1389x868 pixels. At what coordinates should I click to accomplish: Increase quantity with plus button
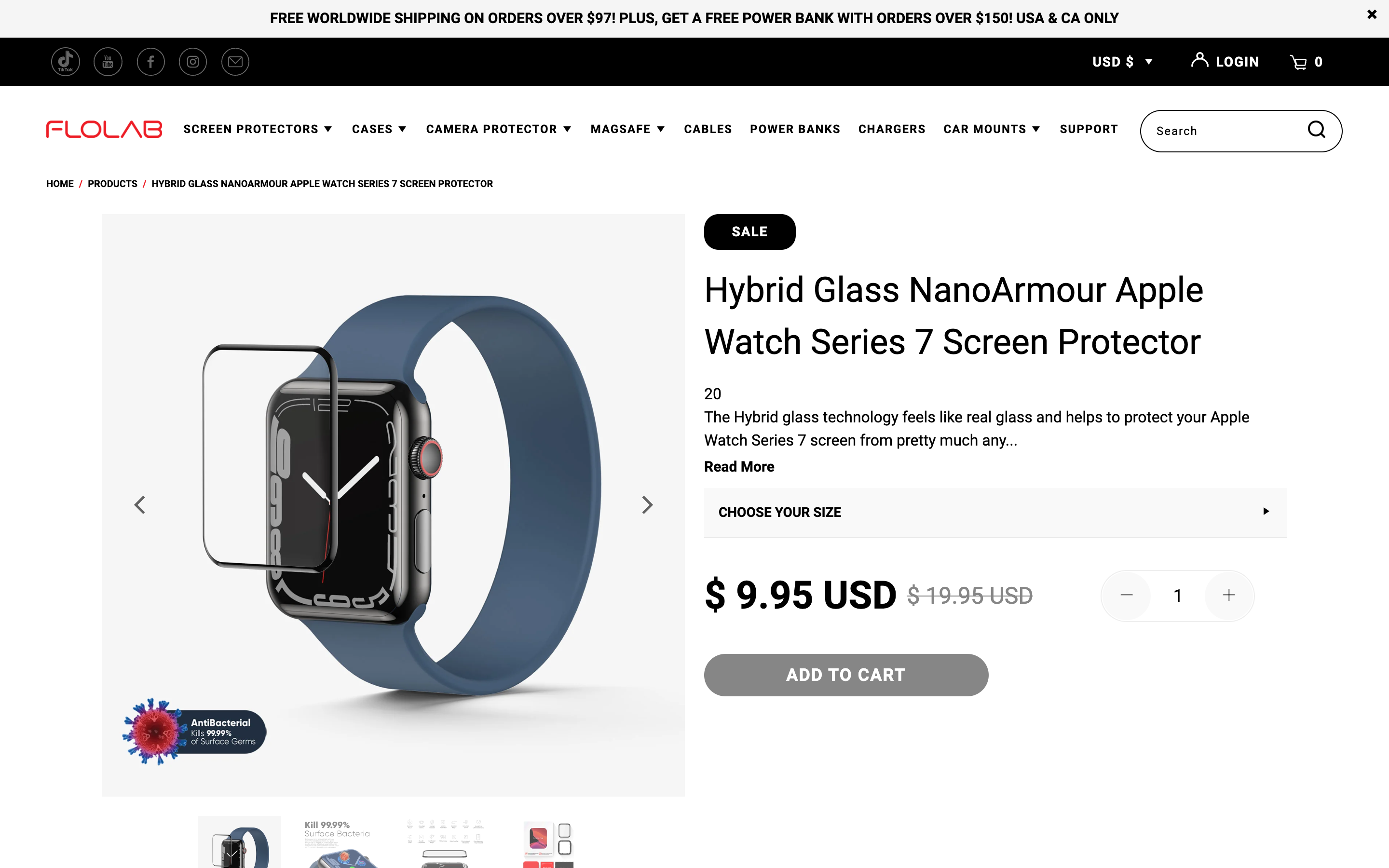(x=1228, y=596)
